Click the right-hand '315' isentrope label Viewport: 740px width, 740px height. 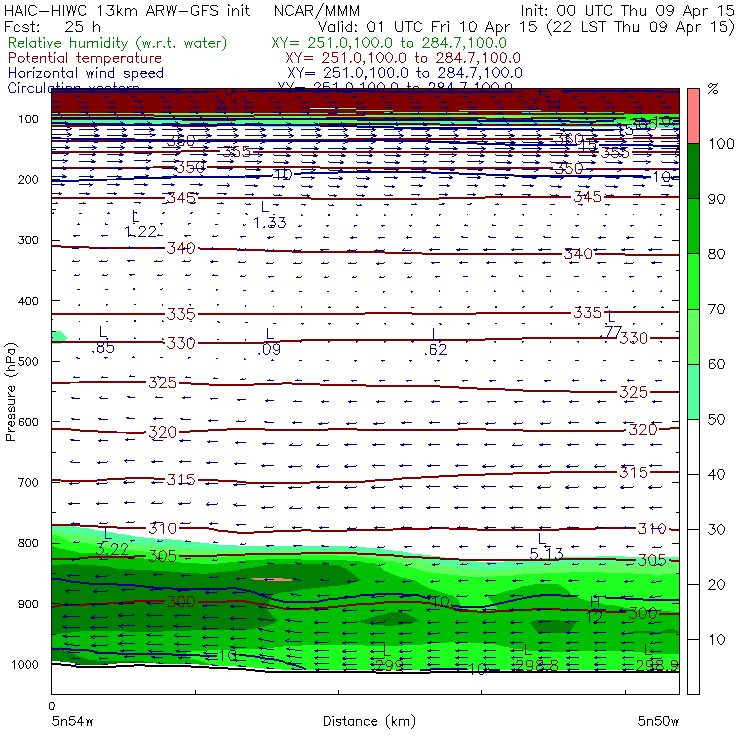633,472
